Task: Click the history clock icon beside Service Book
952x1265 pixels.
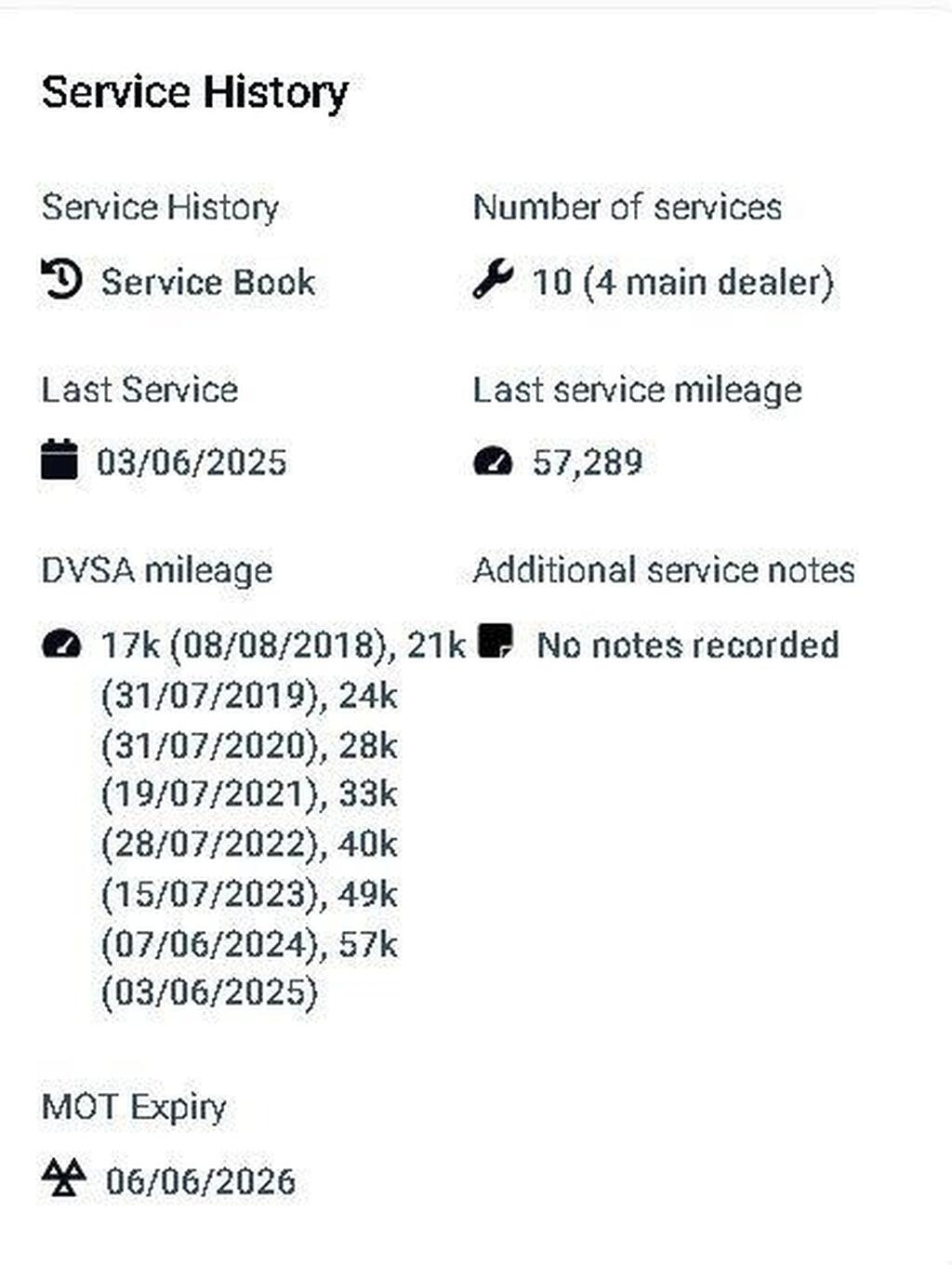Action: [x=62, y=280]
